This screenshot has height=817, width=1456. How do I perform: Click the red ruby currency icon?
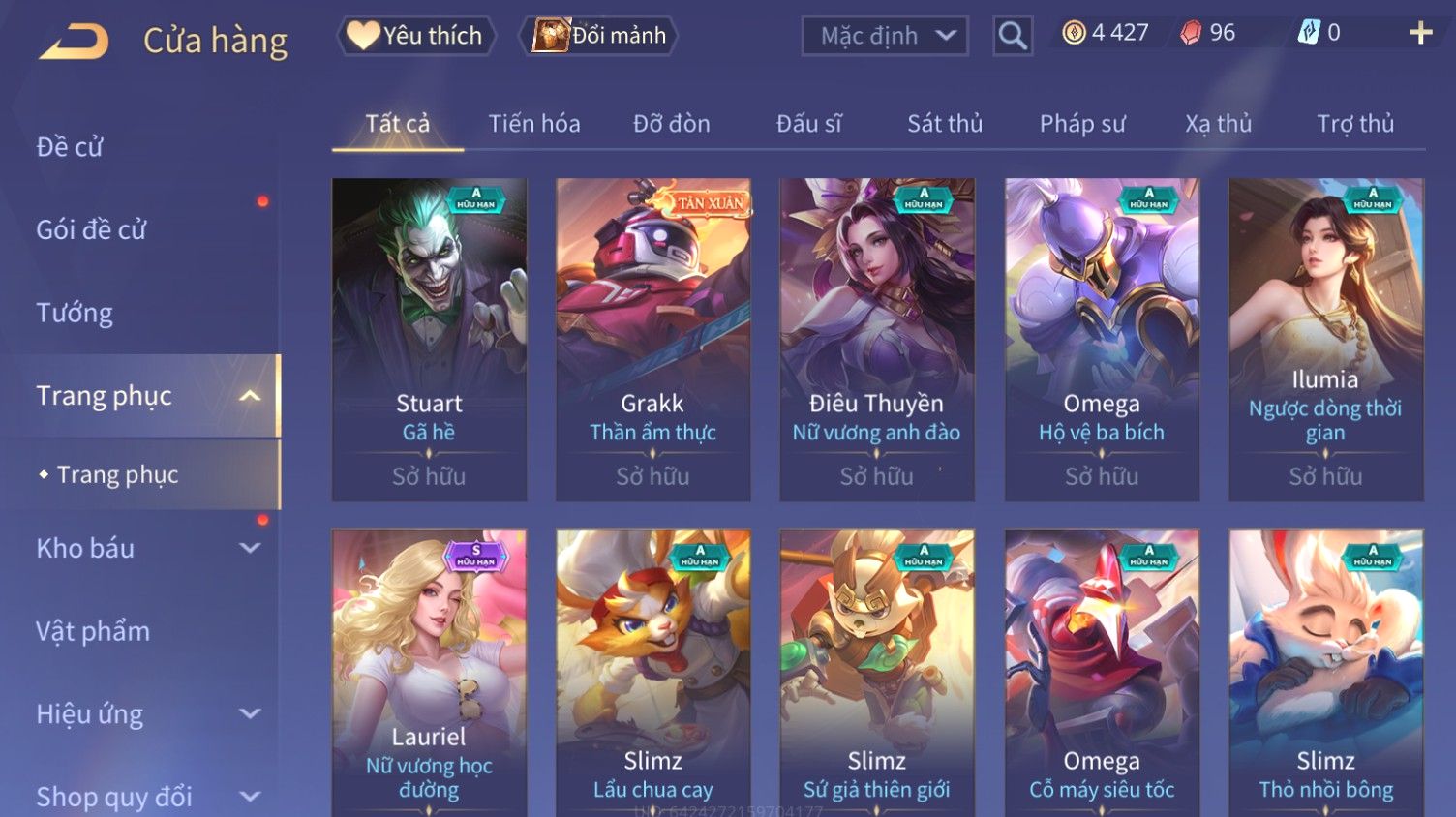point(1191,33)
